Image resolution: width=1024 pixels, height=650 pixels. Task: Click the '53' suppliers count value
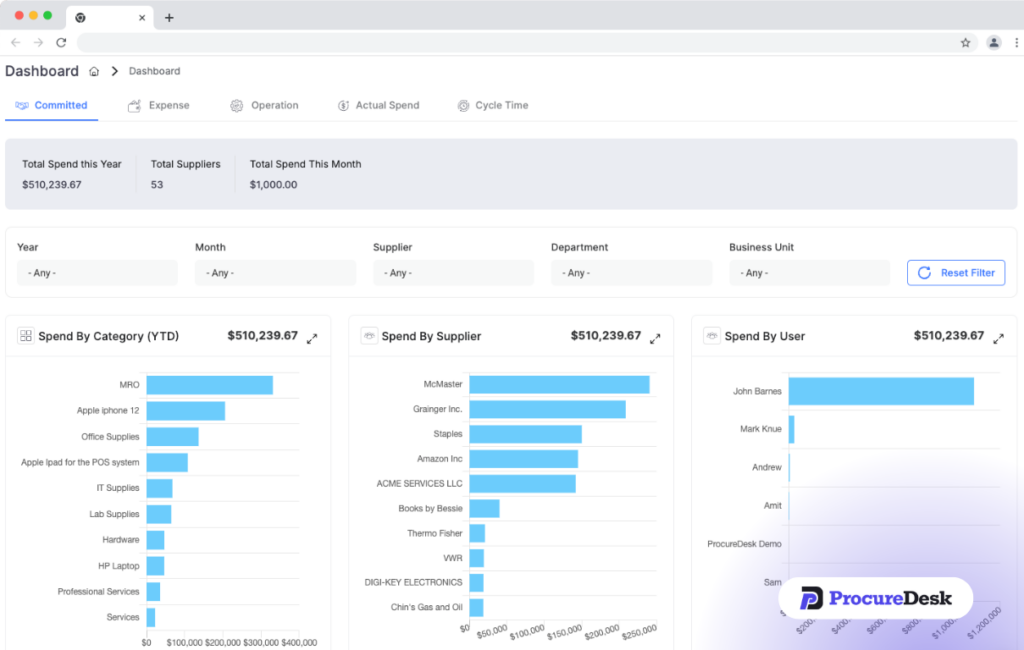click(157, 185)
